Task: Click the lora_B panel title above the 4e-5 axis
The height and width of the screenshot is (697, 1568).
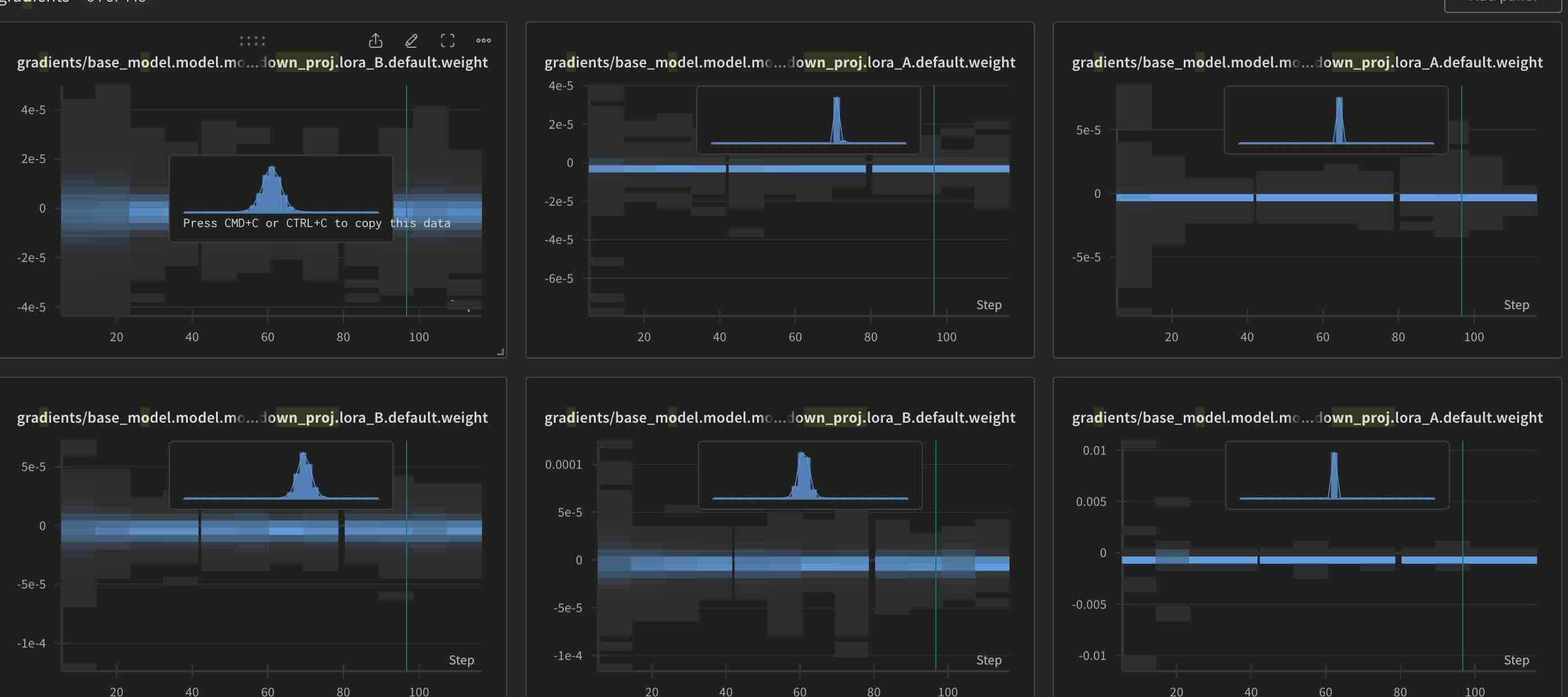Action: coord(252,62)
